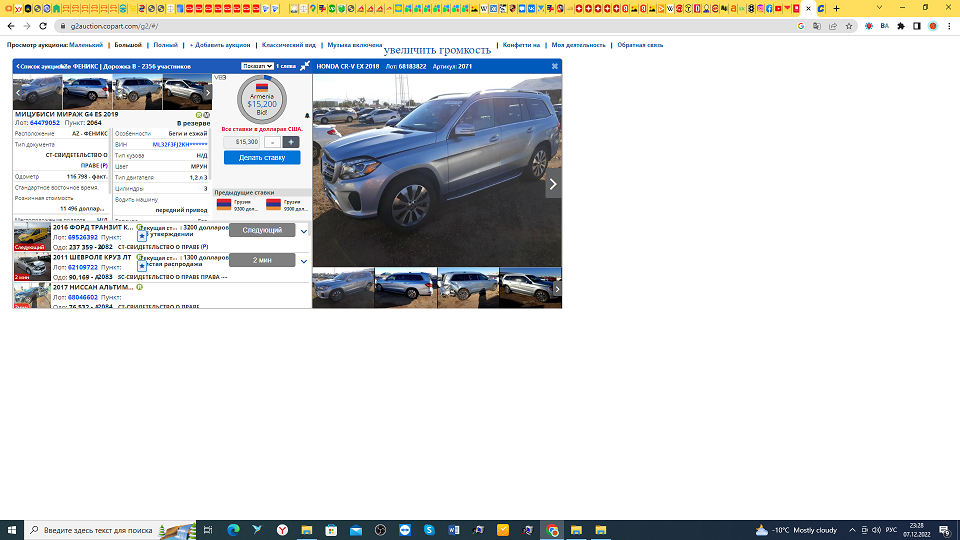Close the auction lane panel with X
The image size is (960, 540).
tap(555, 66)
